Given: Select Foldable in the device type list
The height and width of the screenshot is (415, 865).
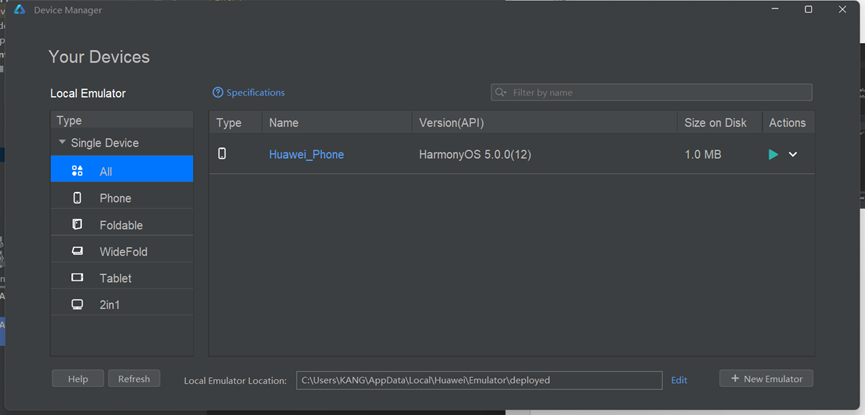Looking at the screenshot, I should (122, 225).
